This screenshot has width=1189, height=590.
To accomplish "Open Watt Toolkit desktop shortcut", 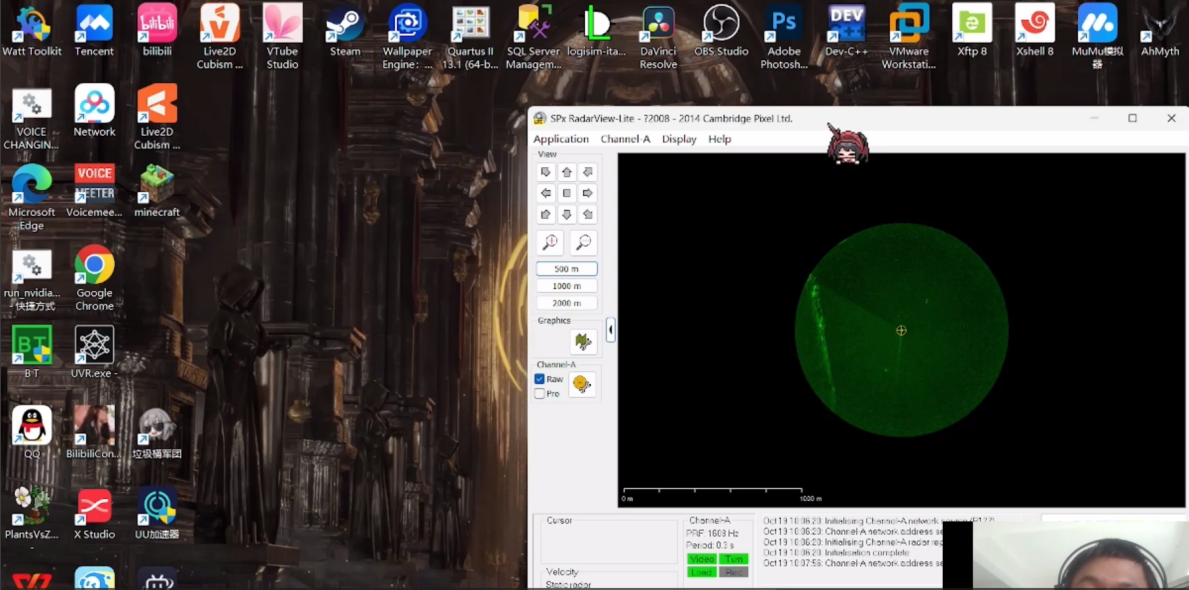I will coord(32,30).
